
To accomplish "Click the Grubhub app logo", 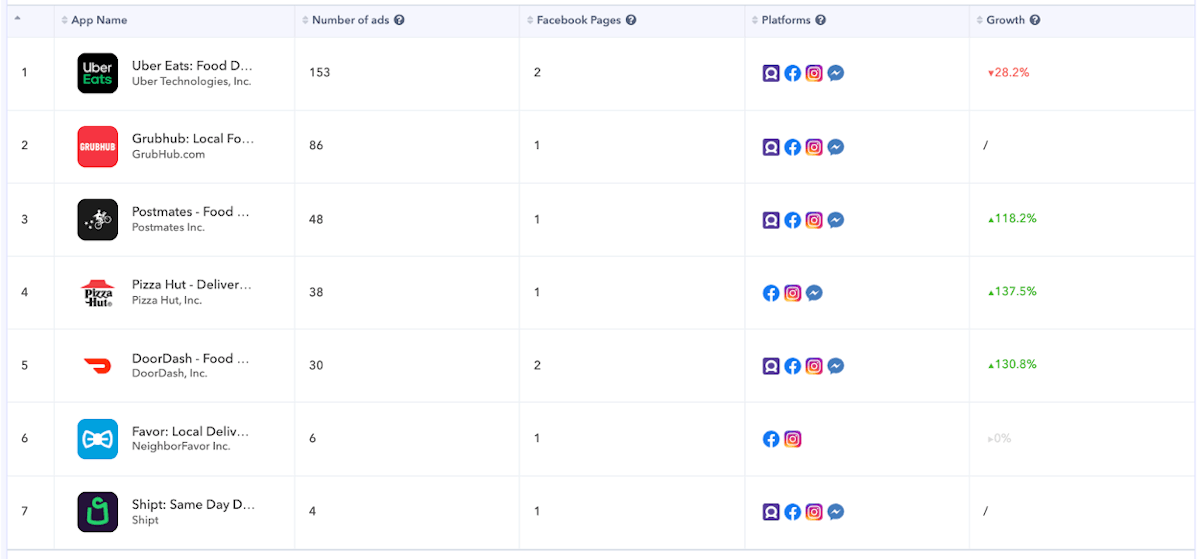I will 97,147.
